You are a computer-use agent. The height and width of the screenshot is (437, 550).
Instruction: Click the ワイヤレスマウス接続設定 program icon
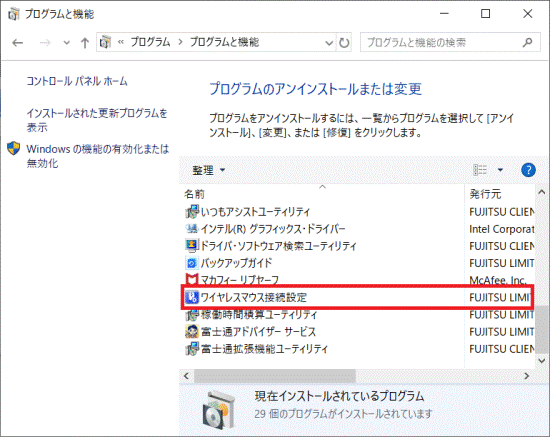point(192,297)
